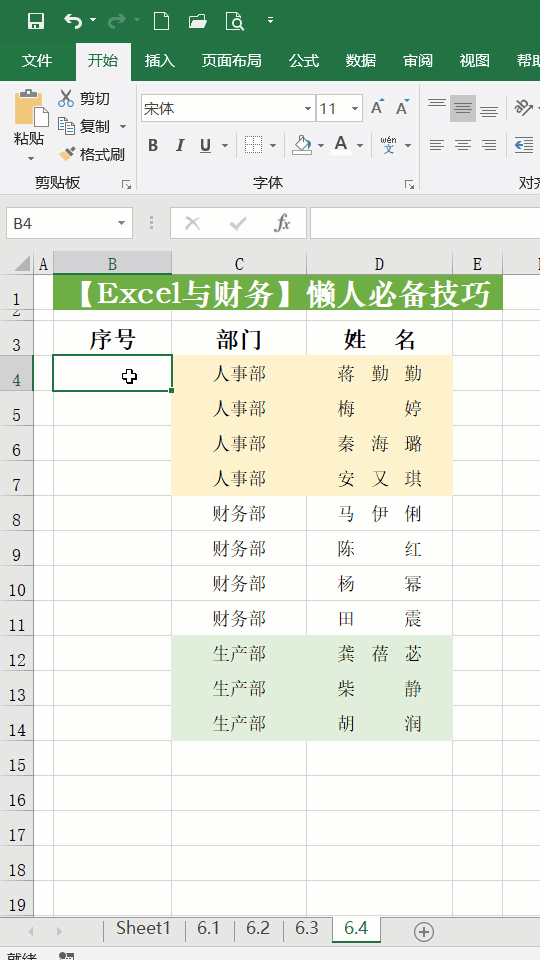The width and height of the screenshot is (540, 960).
Task: Decrease indent icon
Action: (x=524, y=145)
